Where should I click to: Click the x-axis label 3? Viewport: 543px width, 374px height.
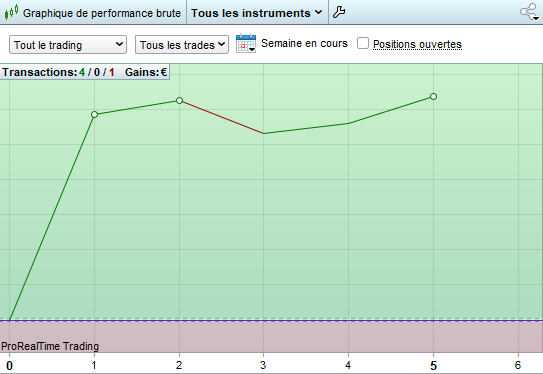(263, 365)
